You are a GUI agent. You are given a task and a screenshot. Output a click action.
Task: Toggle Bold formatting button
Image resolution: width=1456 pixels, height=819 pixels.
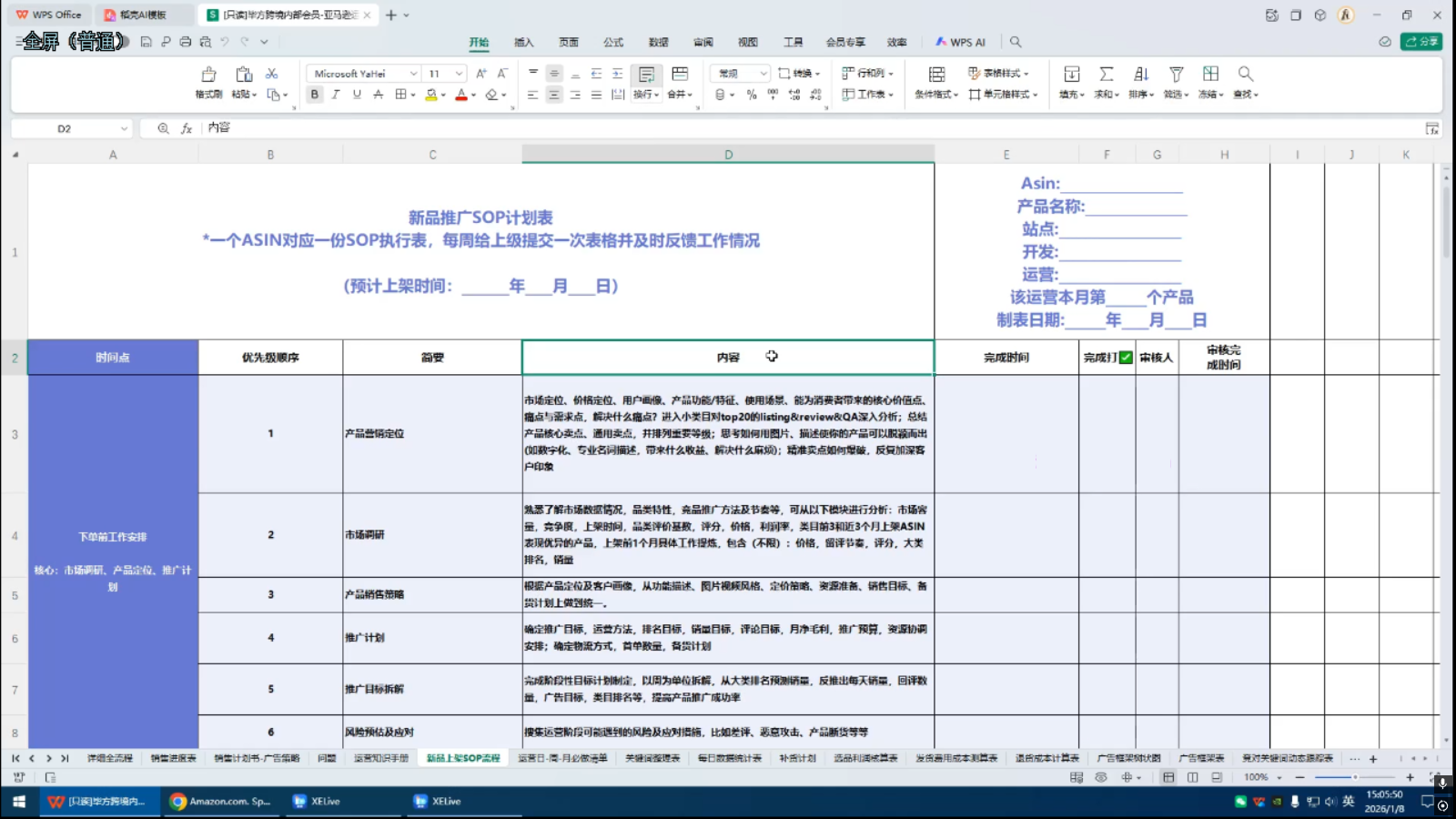click(315, 95)
